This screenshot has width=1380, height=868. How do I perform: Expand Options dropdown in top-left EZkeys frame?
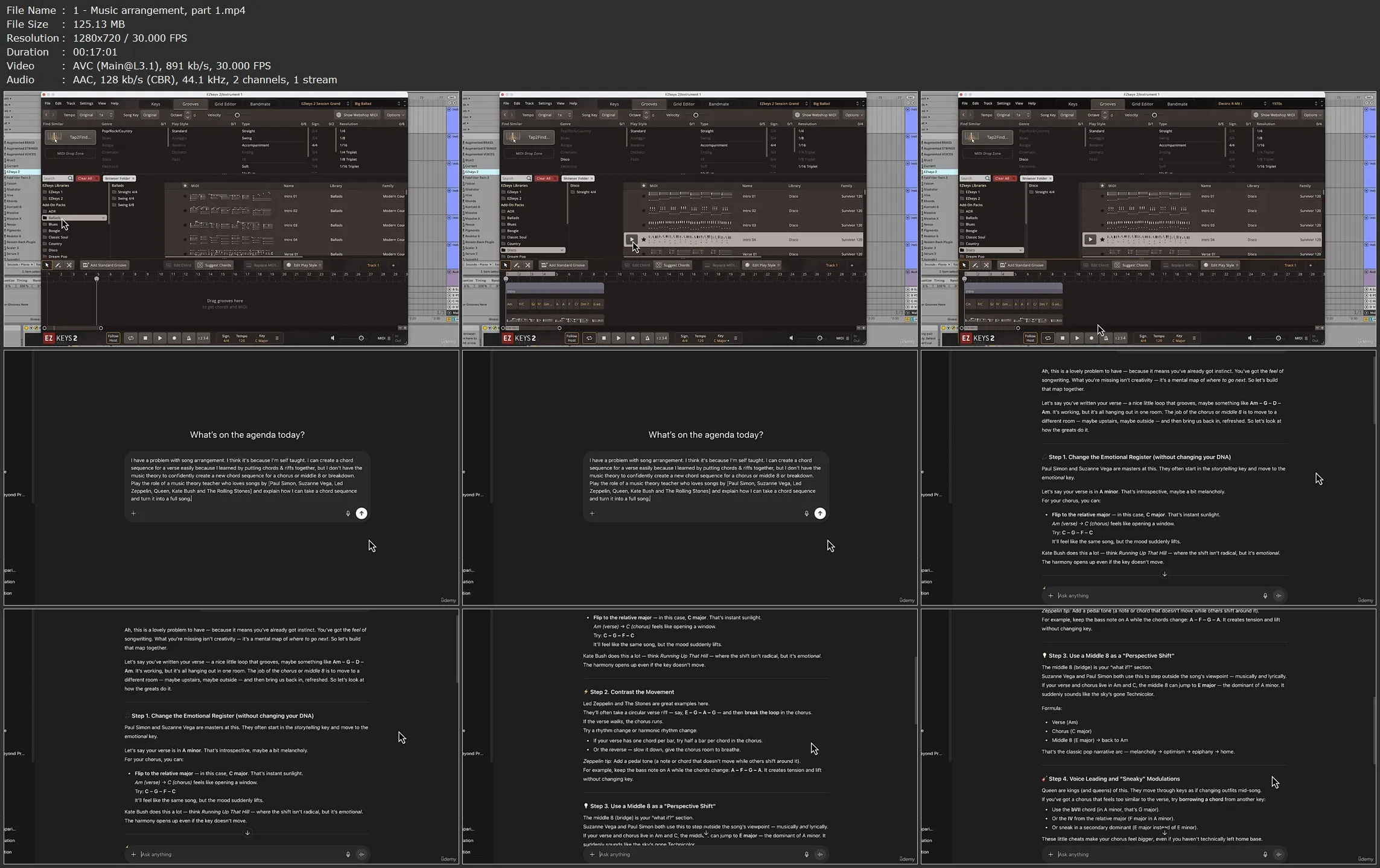pos(395,115)
